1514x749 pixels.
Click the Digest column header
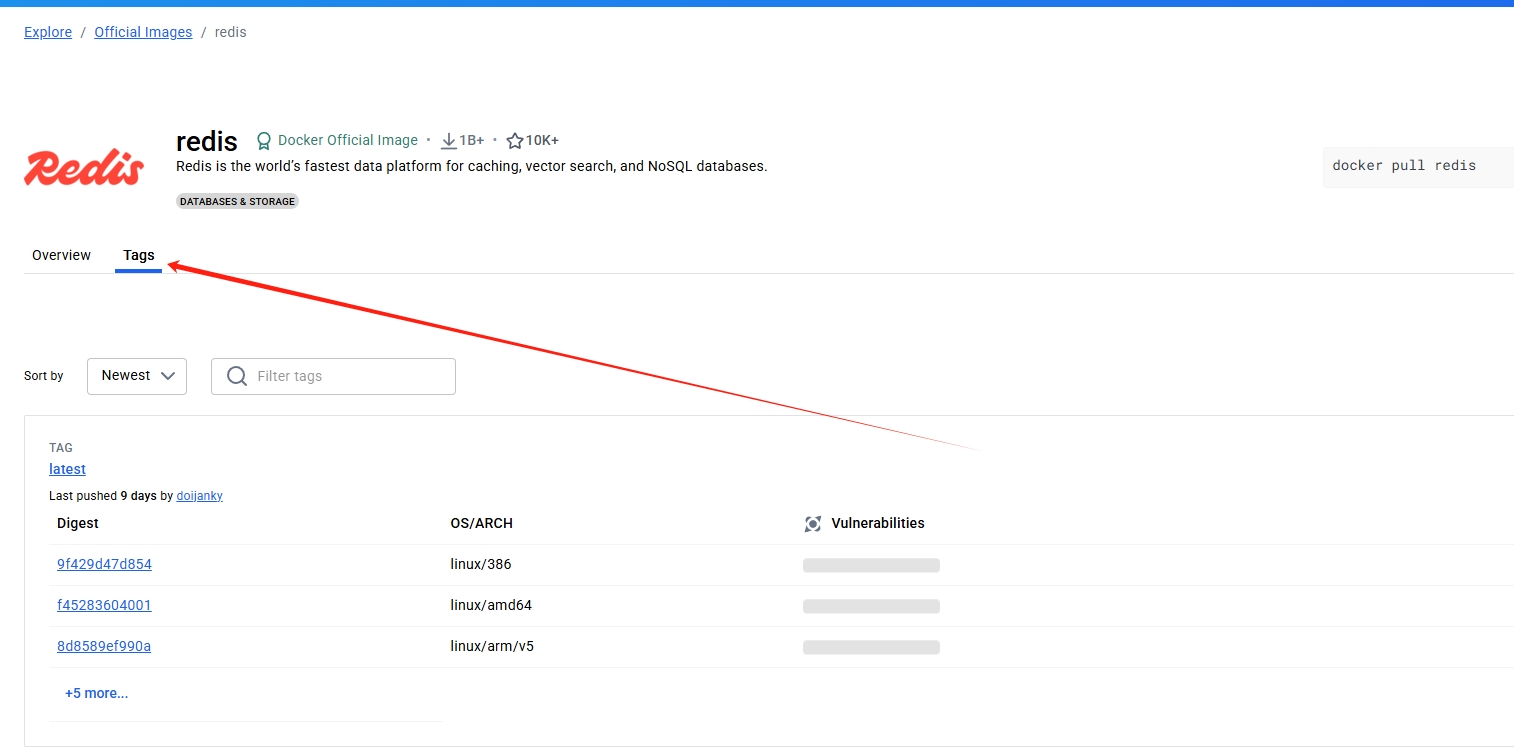78,523
